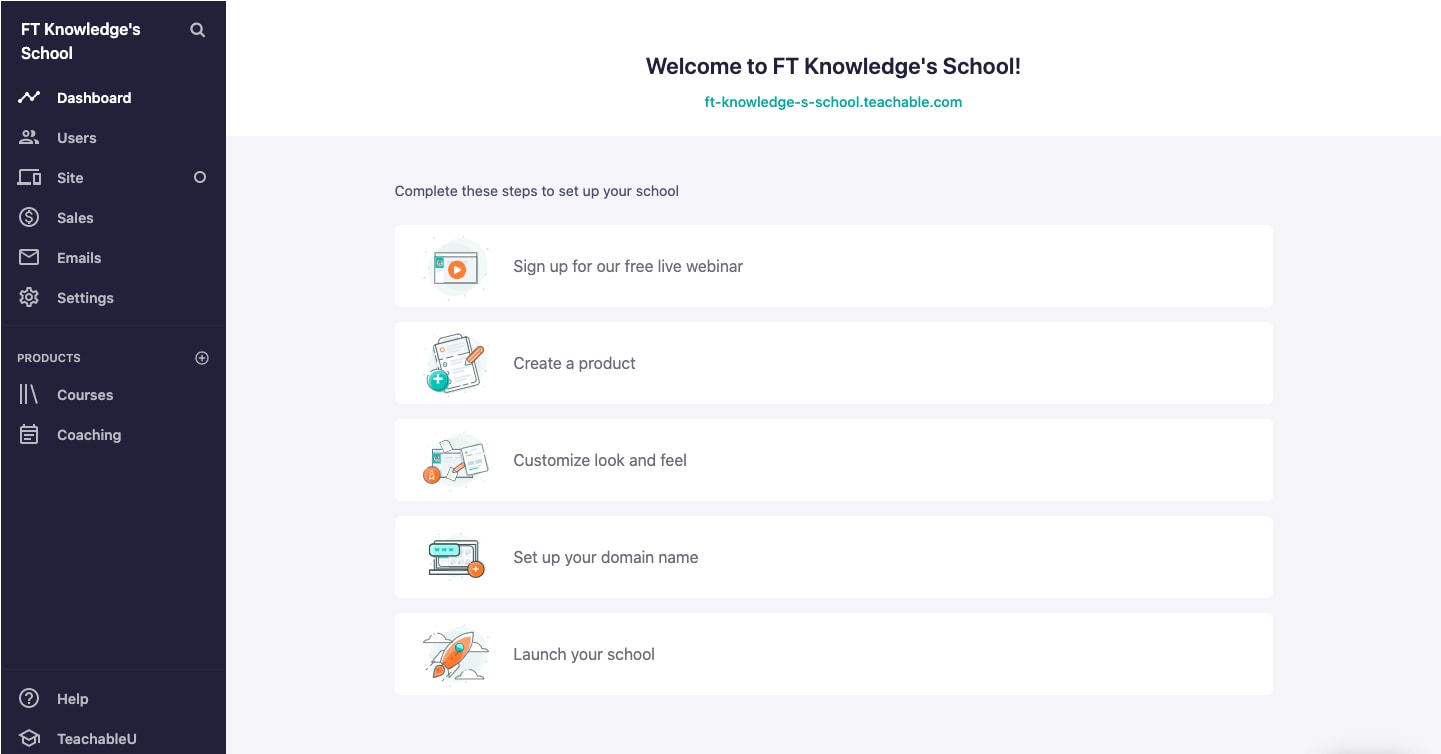Screen dimensions: 1441x754
Task: Click the Dashboard chart icon
Action: click(x=28, y=97)
